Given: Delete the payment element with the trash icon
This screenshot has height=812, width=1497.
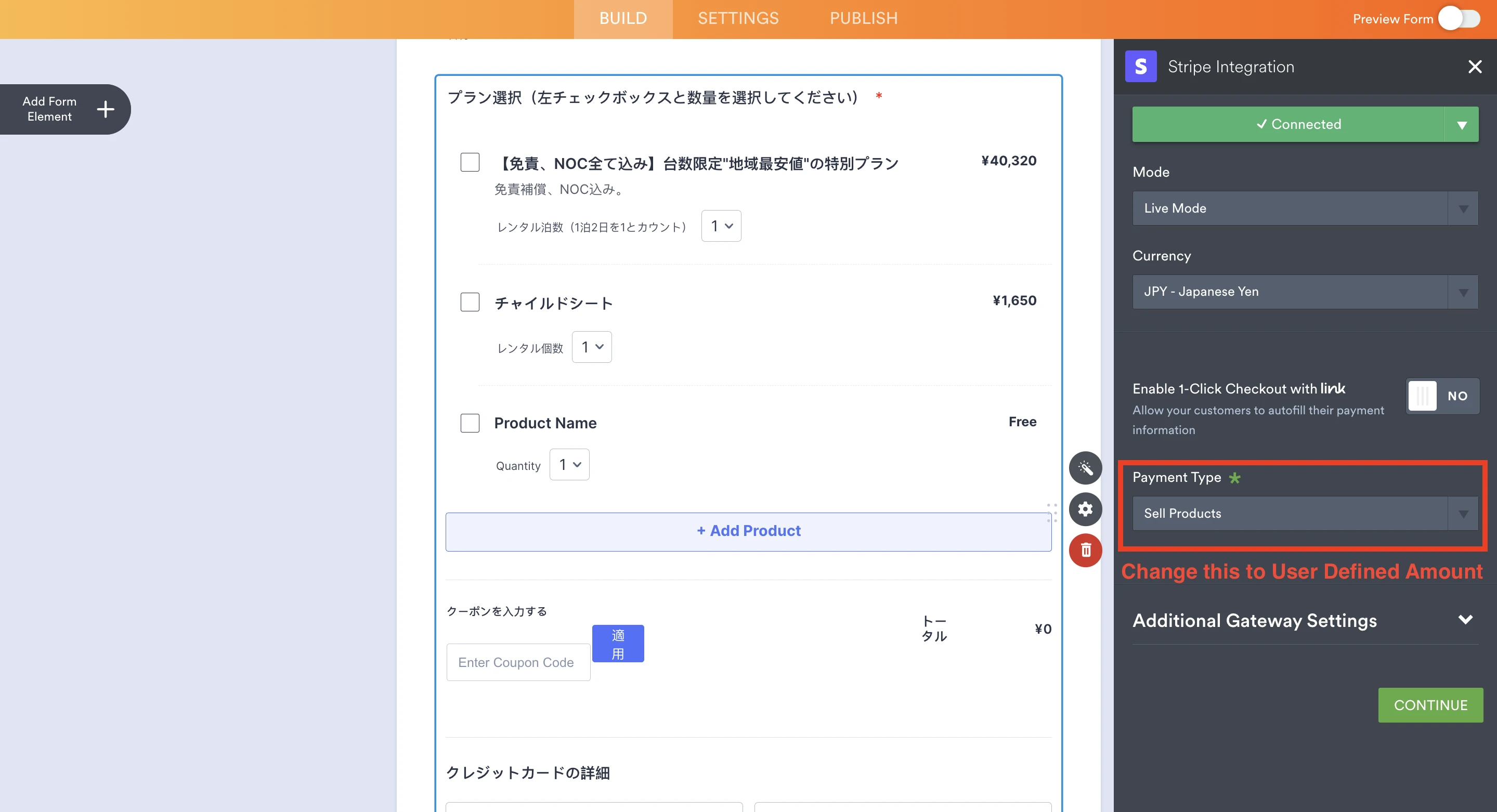Looking at the screenshot, I should [x=1085, y=550].
